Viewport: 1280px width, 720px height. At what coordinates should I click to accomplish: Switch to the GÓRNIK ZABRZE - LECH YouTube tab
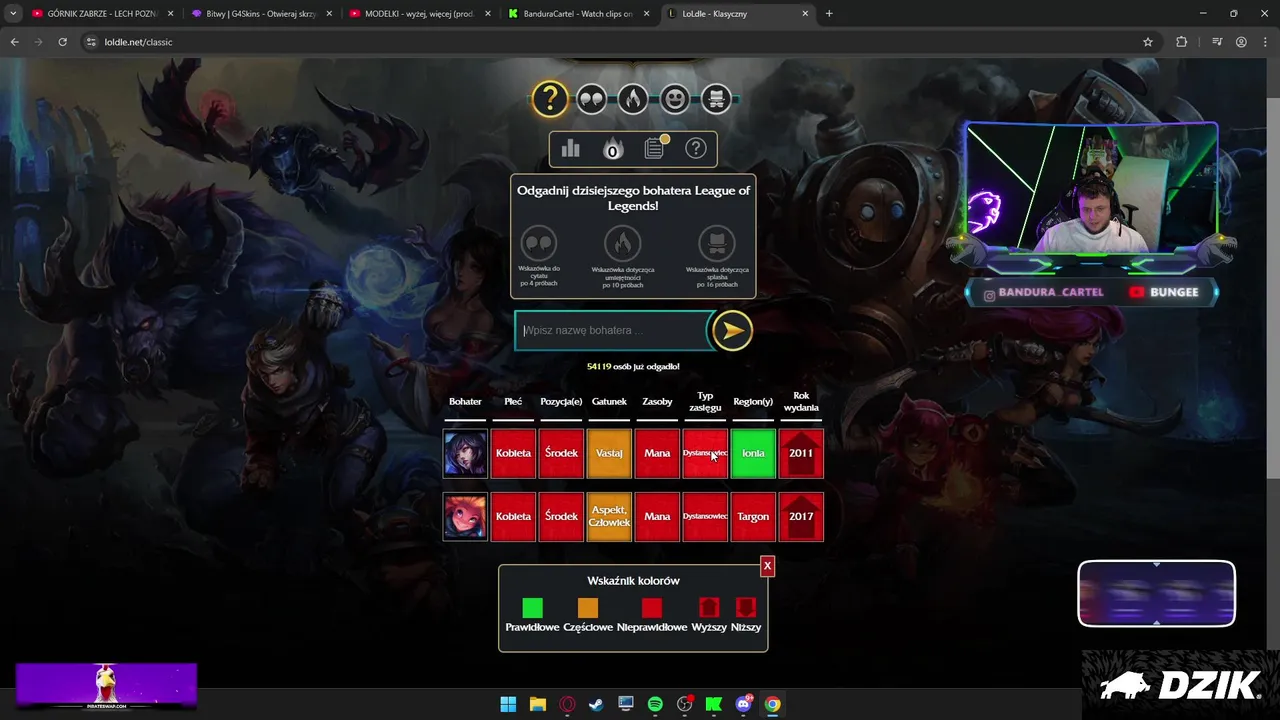pyautogui.click(x=101, y=14)
